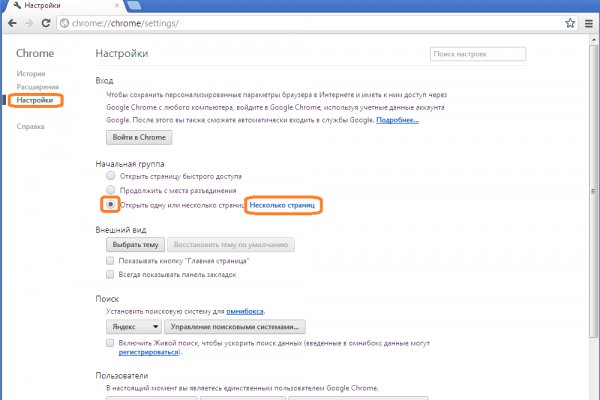600x400 pixels.
Task: Toggle 'Всегда показывать панель закладок' checkbox
Action: (x=111, y=274)
